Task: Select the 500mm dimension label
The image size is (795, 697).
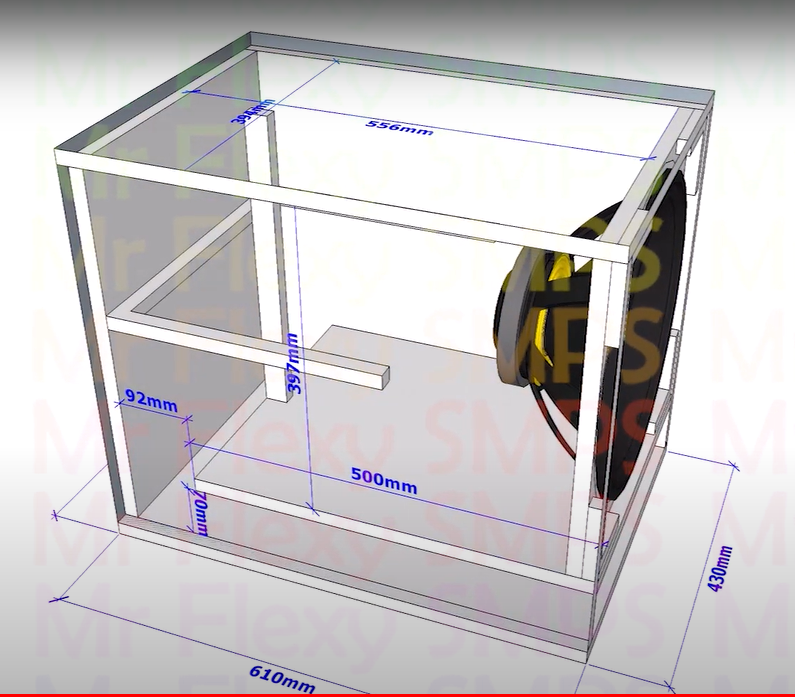Action: [384, 481]
